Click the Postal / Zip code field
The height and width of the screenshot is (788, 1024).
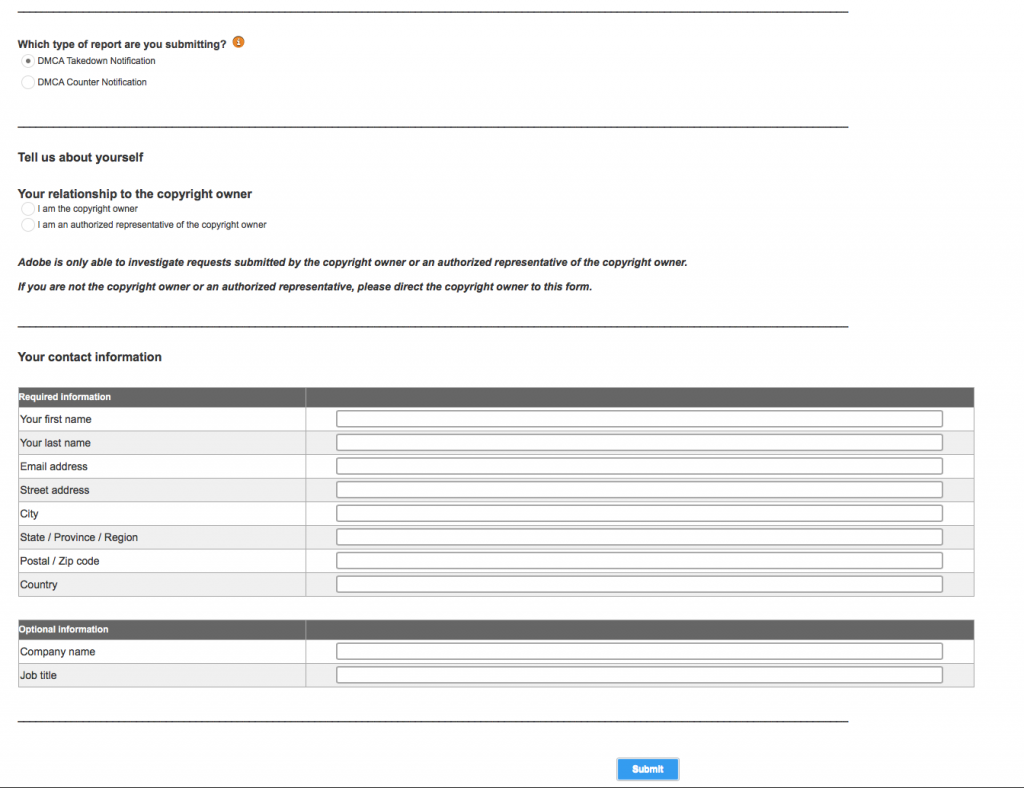point(639,561)
